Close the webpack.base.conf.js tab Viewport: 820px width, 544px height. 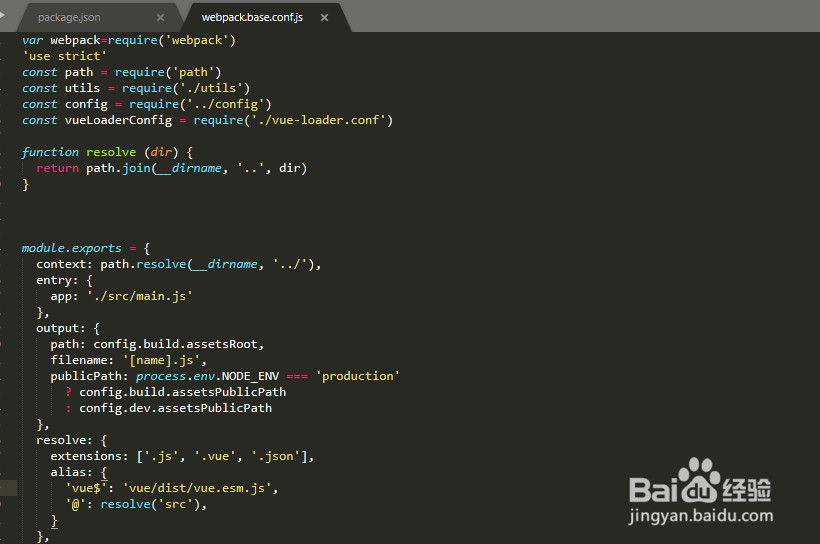click(x=324, y=18)
